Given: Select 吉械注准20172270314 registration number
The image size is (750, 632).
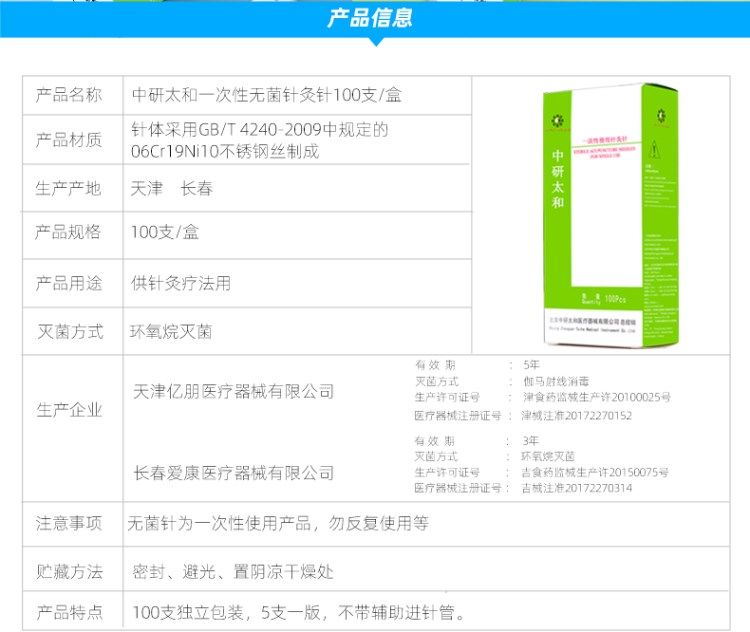Looking at the screenshot, I should 576,488.
